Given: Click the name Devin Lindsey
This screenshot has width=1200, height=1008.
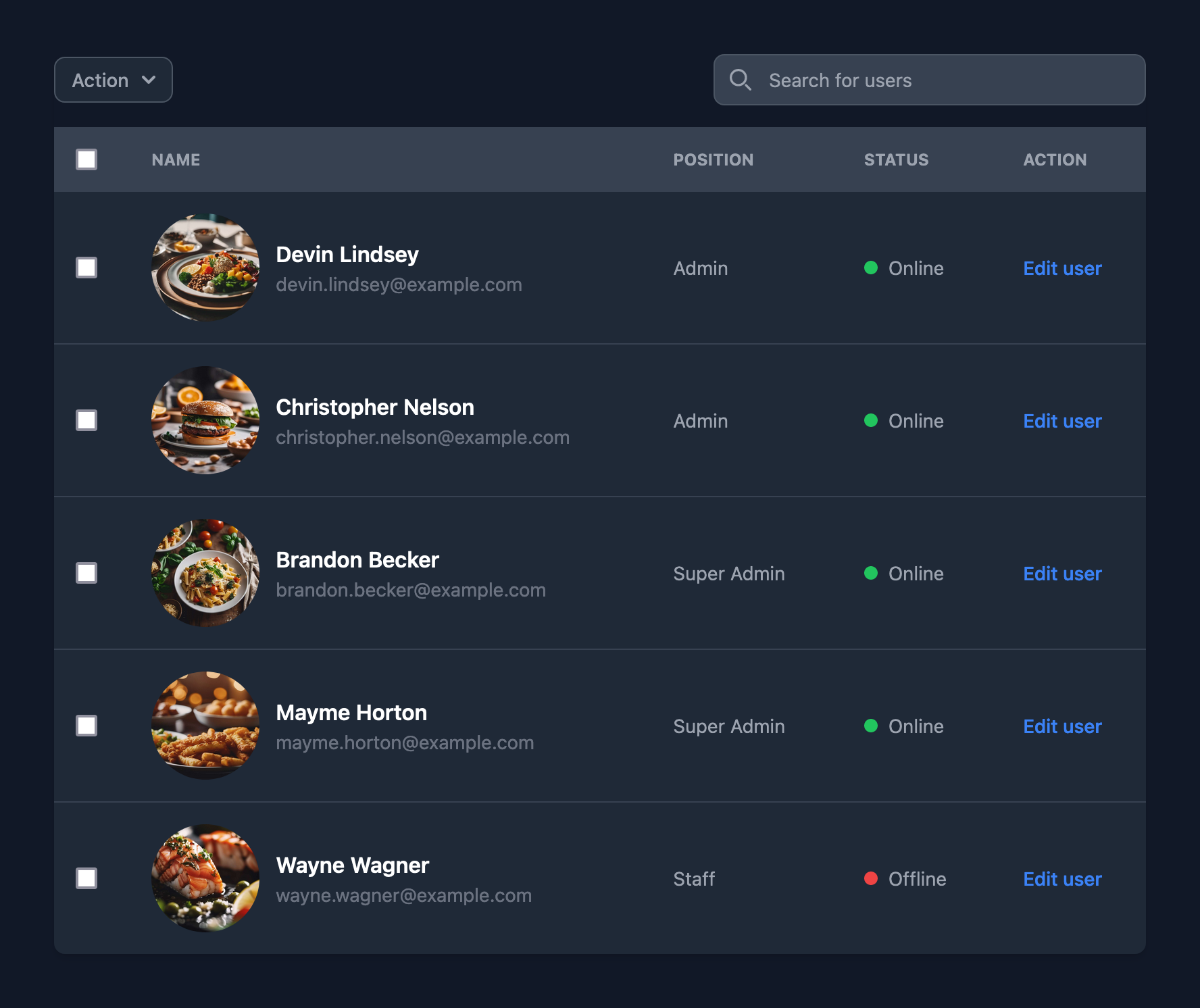Looking at the screenshot, I should pyautogui.click(x=347, y=255).
